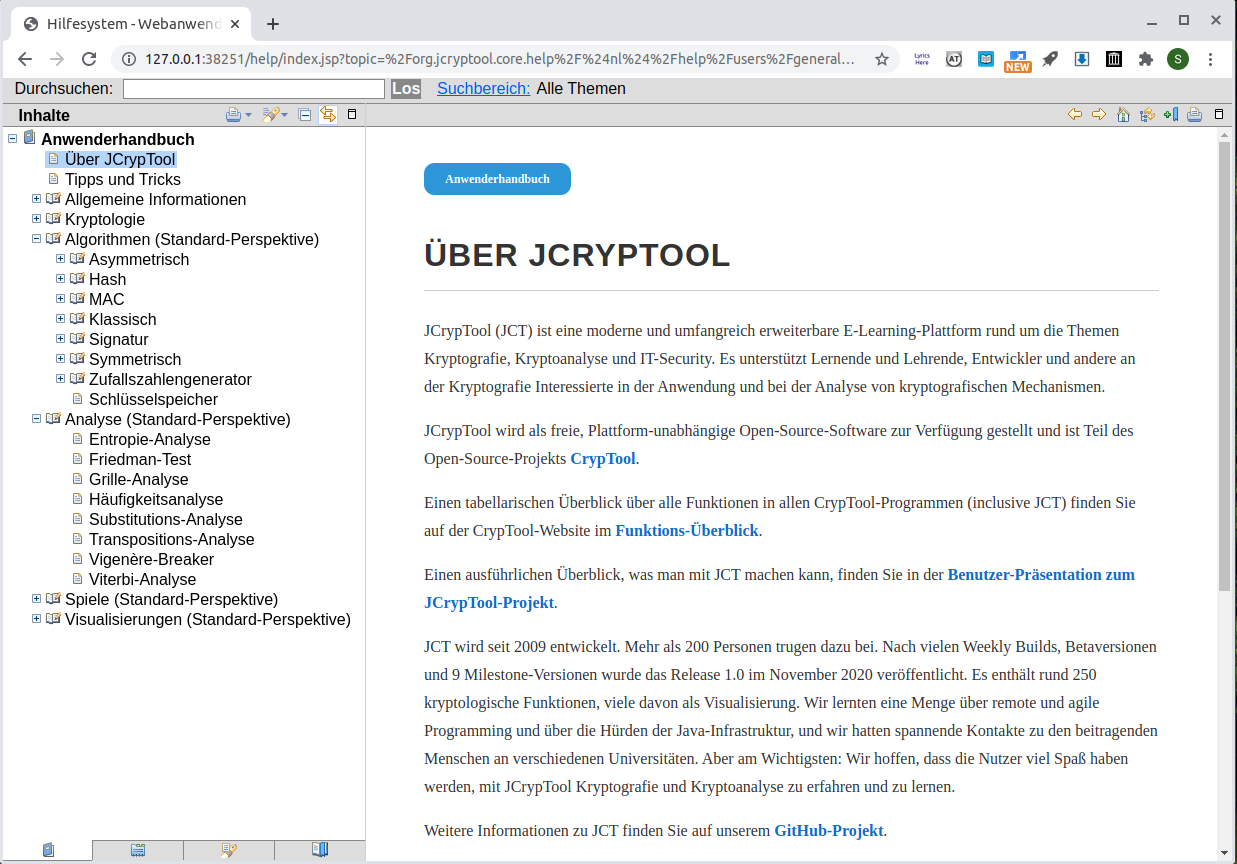Expand the Klassisch tree node
1237x864 pixels.
click(x=61, y=319)
